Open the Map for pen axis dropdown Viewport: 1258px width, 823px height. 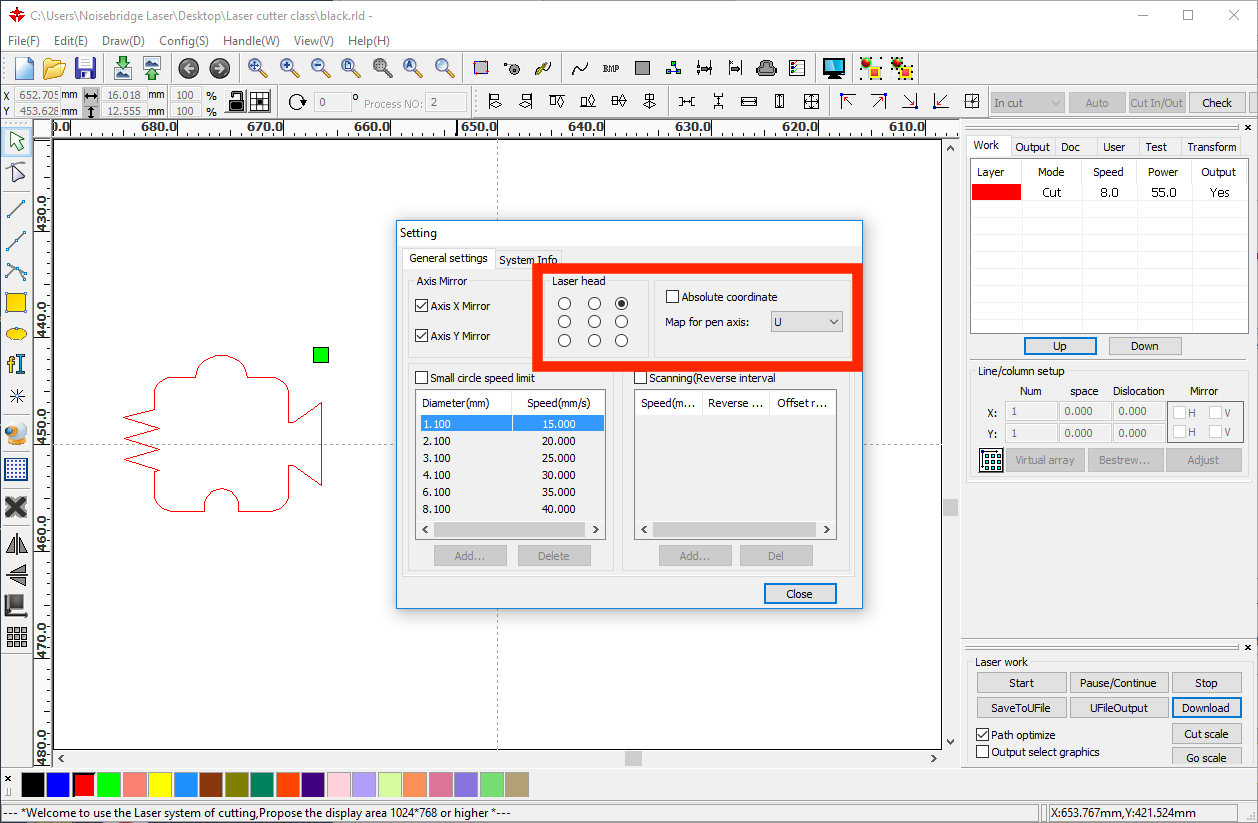[x=806, y=322]
